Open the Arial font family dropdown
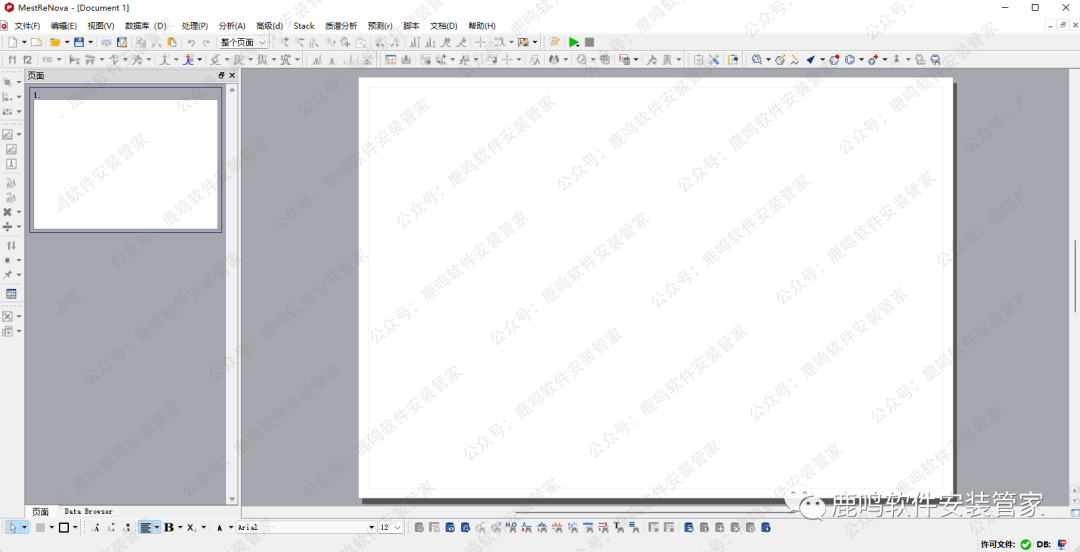 tap(305, 527)
